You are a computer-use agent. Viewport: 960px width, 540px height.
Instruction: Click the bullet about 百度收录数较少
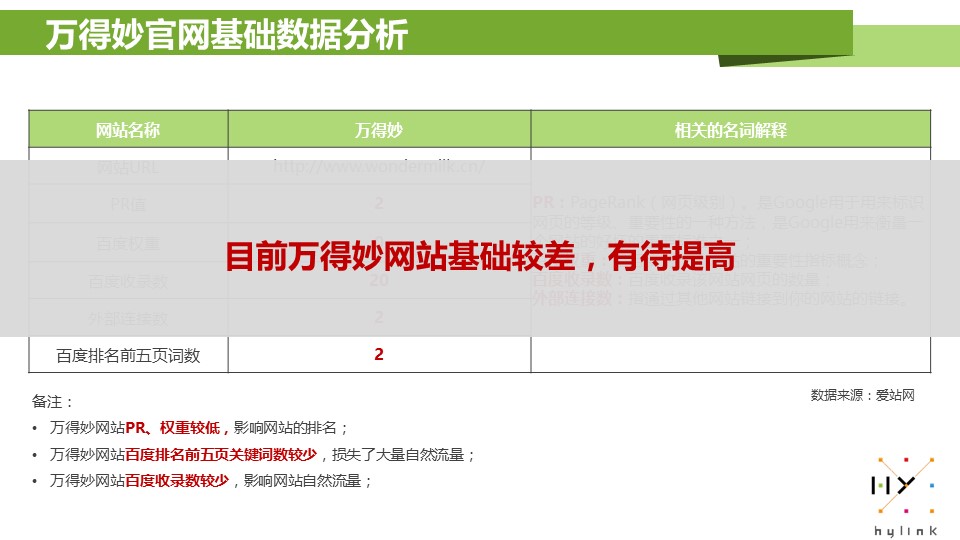pos(211,481)
